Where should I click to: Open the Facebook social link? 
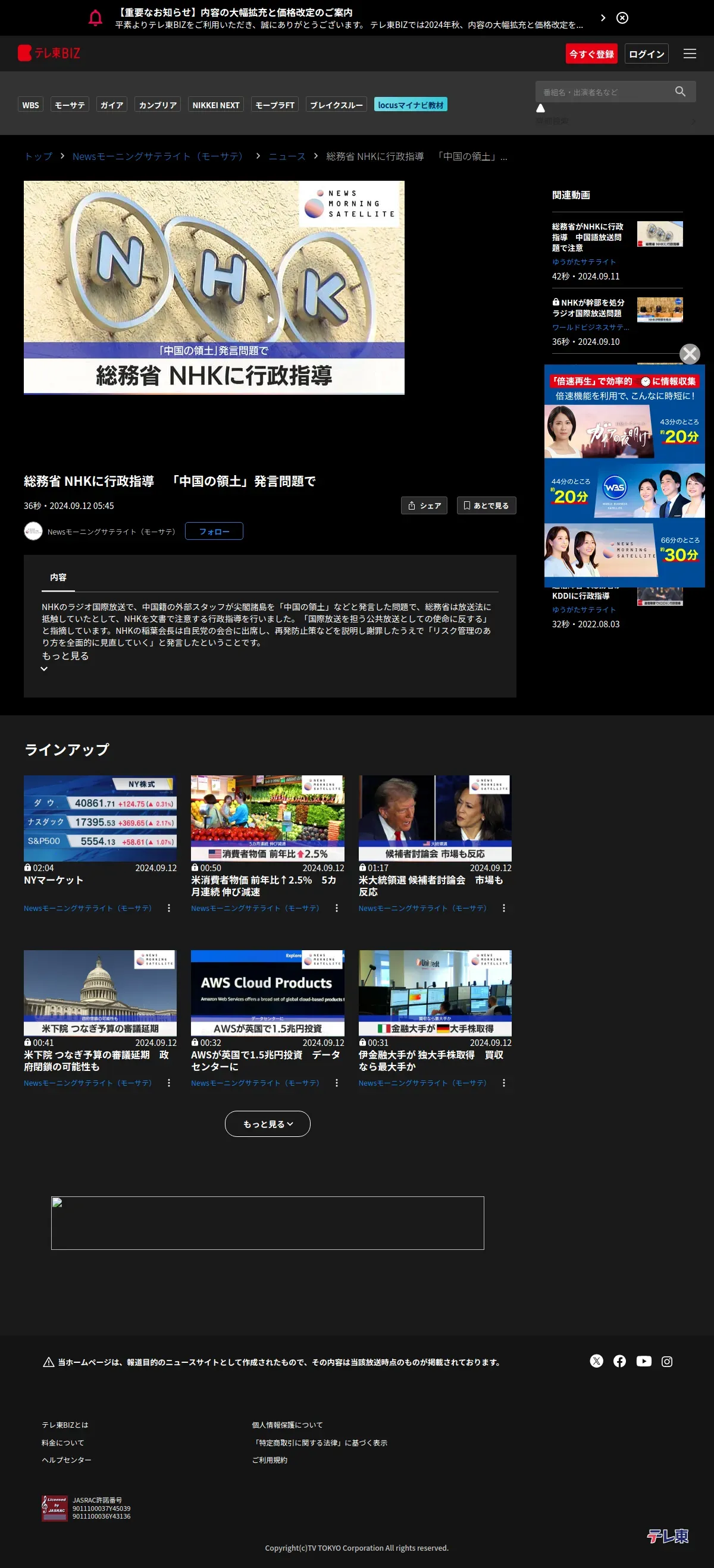click(x=619, y=1361)
